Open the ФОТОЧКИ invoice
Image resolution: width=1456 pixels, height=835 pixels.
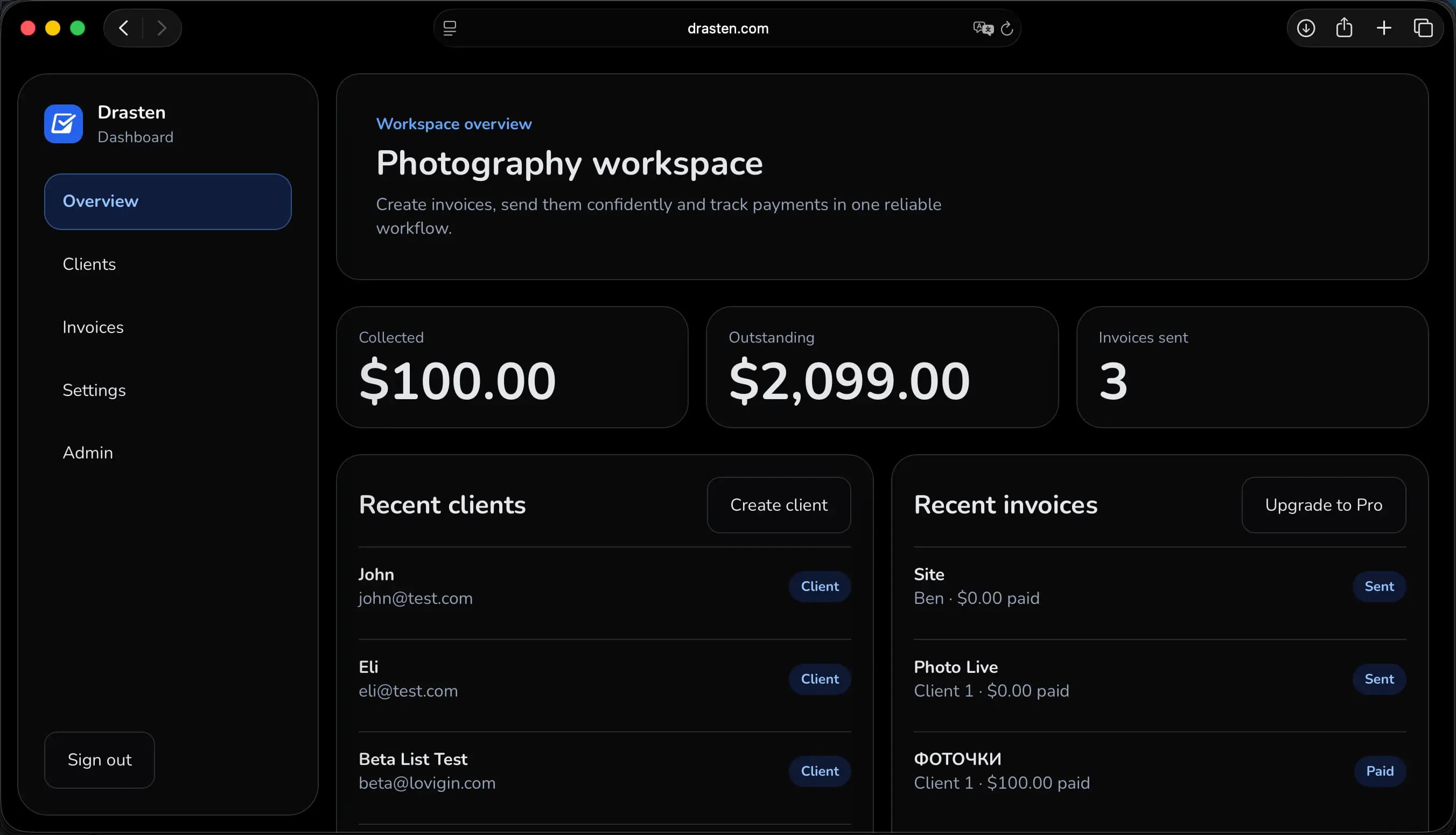click(1160, 778)
